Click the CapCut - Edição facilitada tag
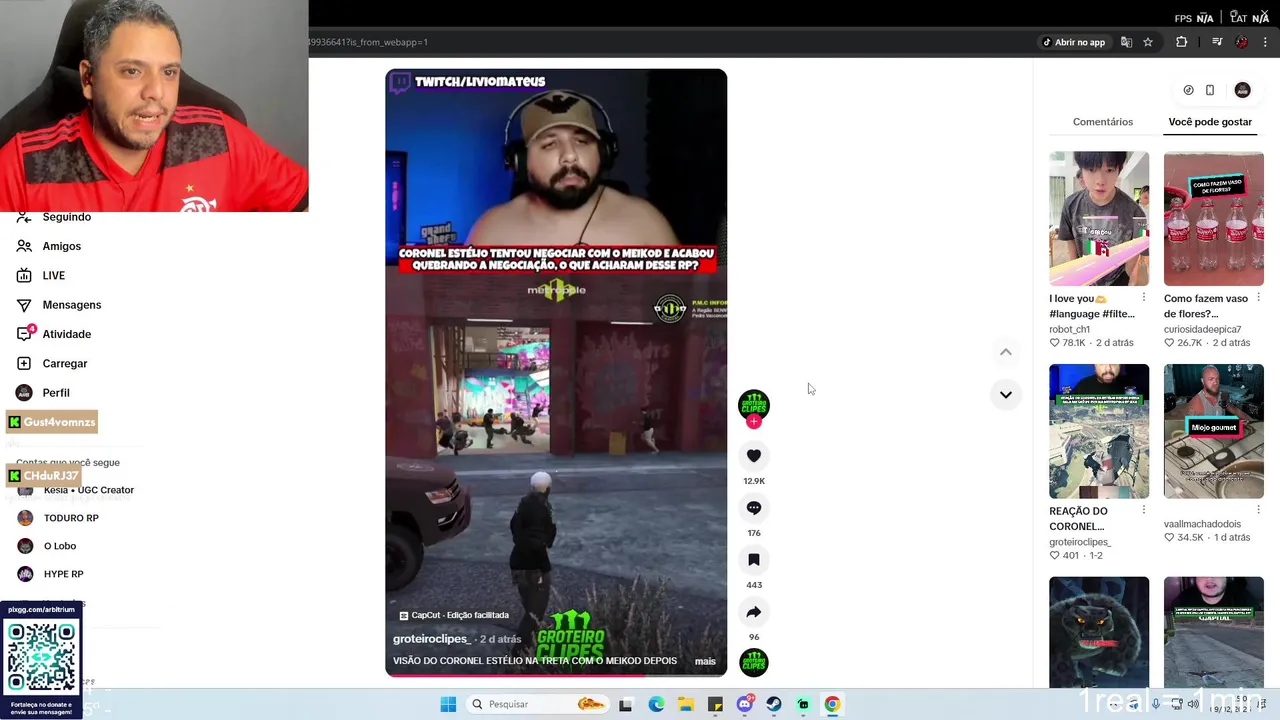The image size is (1280, 720). pyautogui.click(x=454, y=615)
